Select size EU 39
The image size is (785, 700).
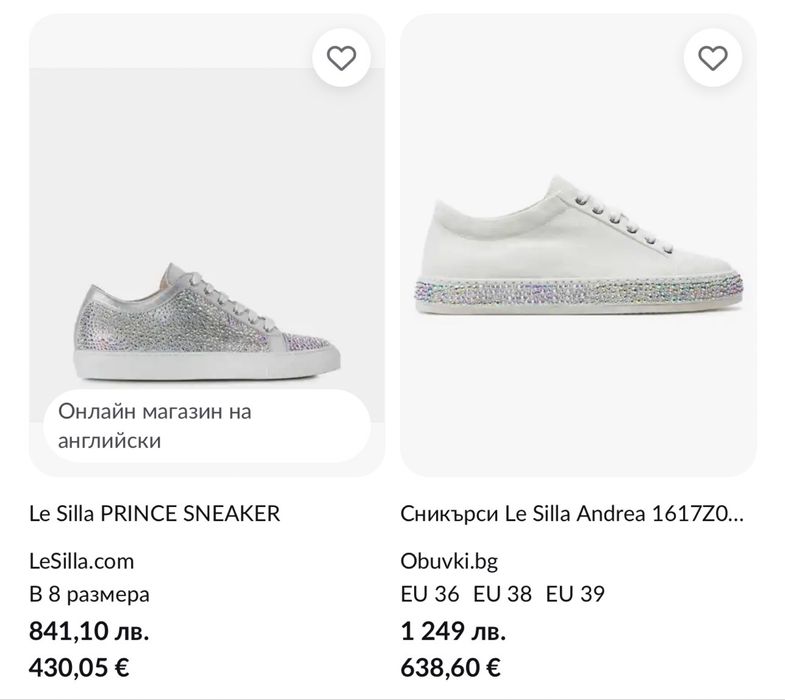(x=575, y=595)
